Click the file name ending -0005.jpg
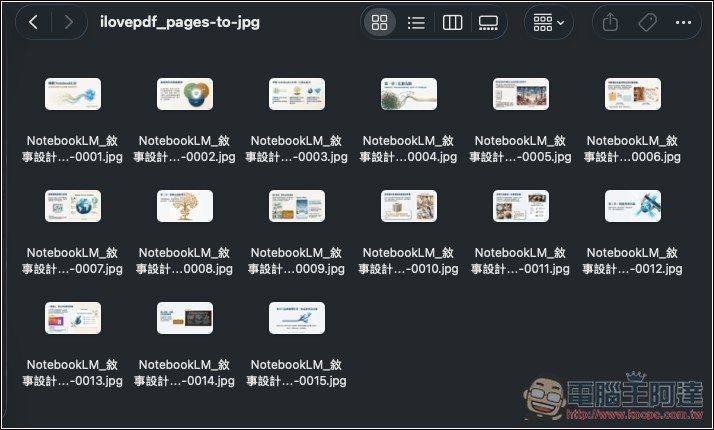 point(520,149)
